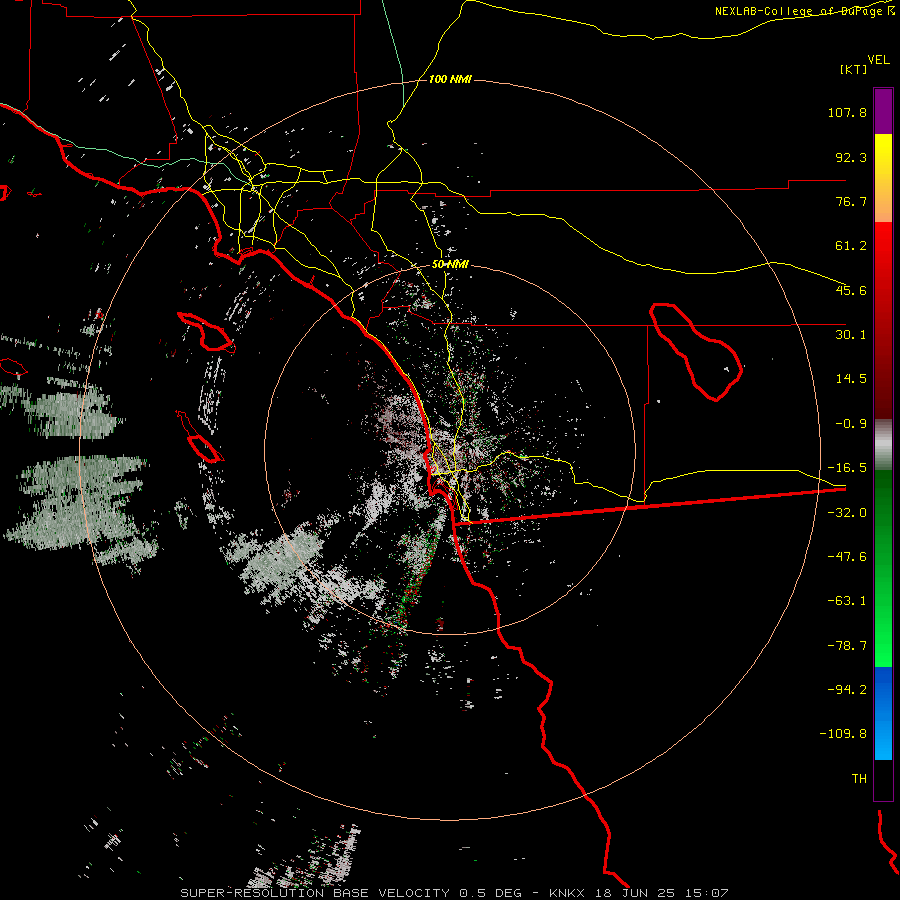The height and width of the screenshot is (900, 900).
Task: Click the green segment of the color bar
Action: pyautogui.click(x=883, y=569)
